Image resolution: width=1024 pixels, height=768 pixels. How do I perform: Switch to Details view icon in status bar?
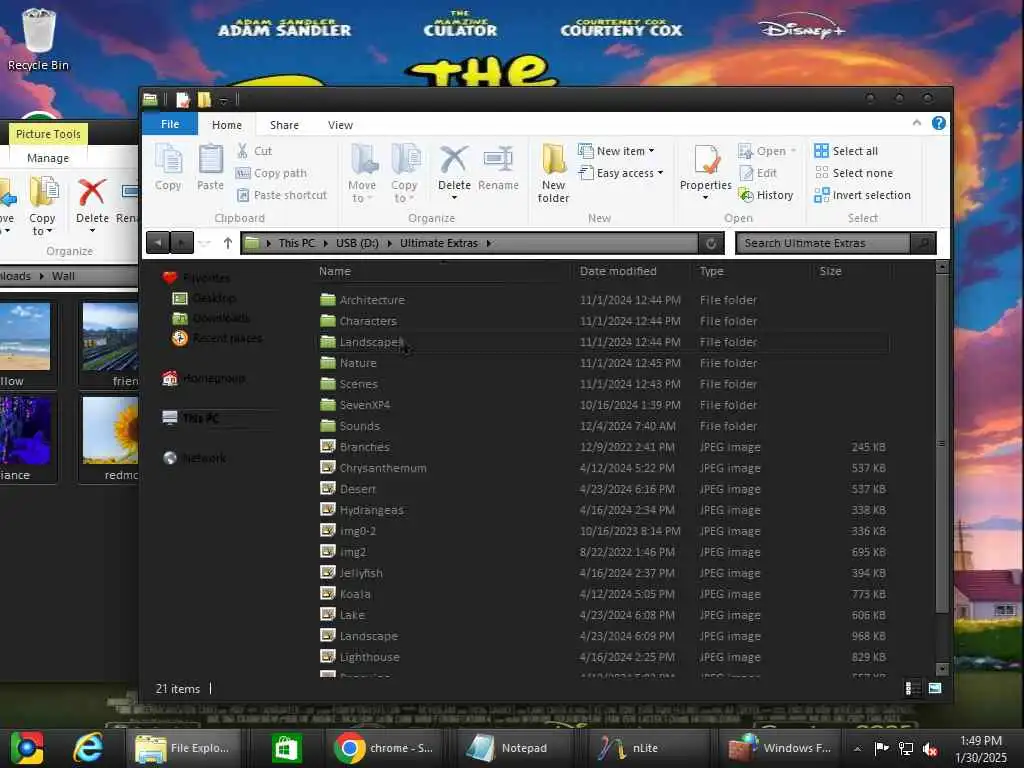[912, 688]
